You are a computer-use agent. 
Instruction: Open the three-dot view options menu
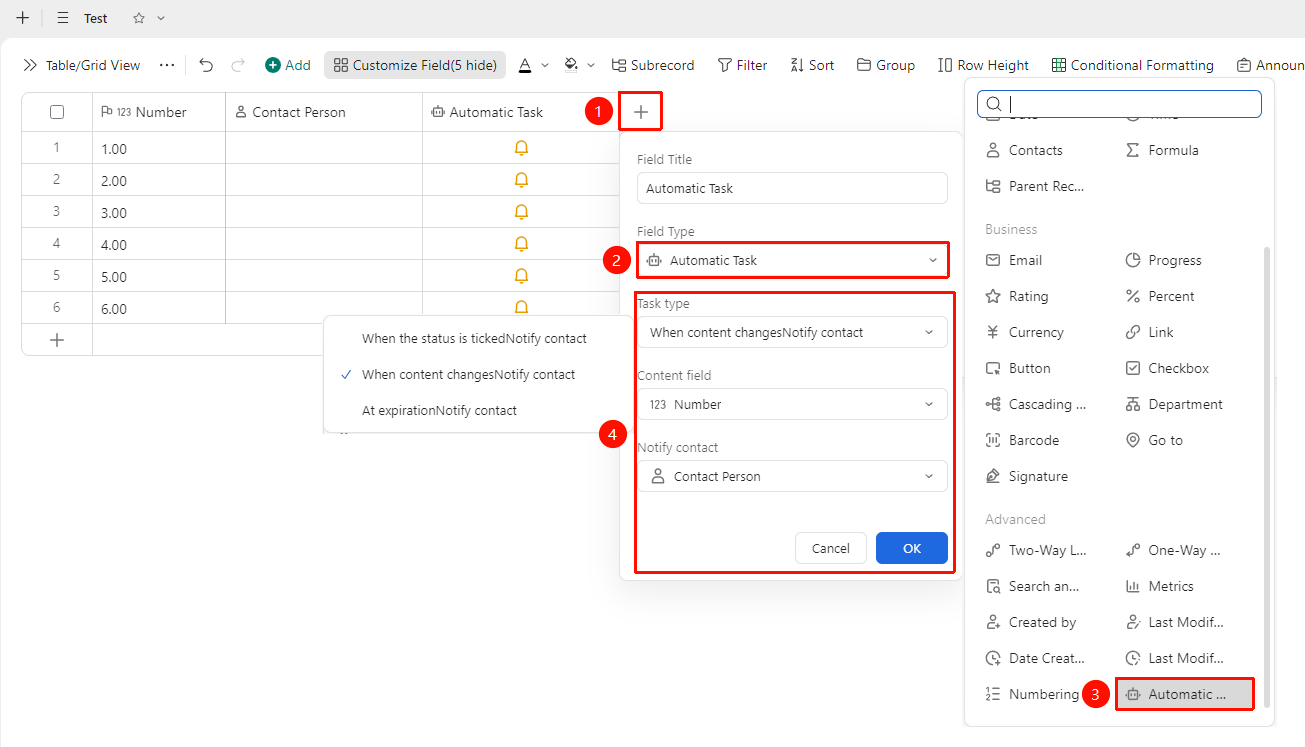pyautogui.click(x=167, y=65)
